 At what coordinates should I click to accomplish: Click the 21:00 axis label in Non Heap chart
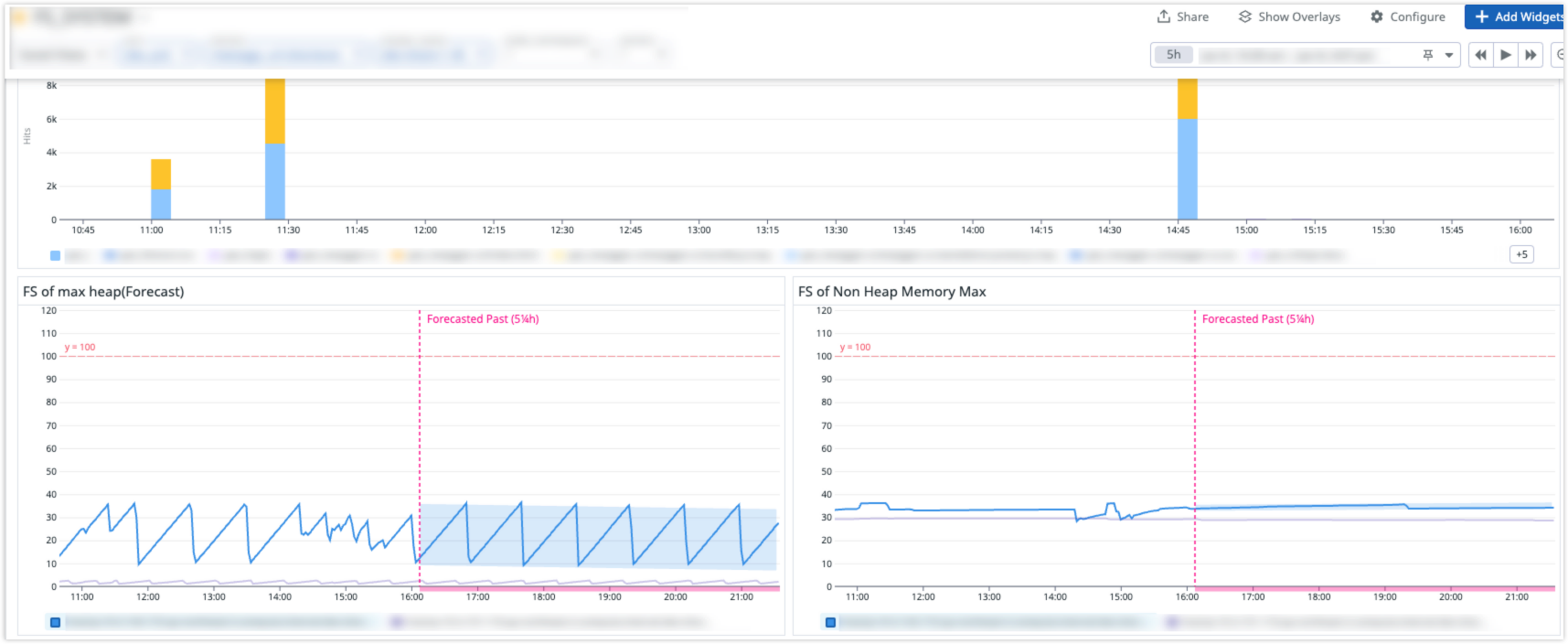[x=1517, y=597]
